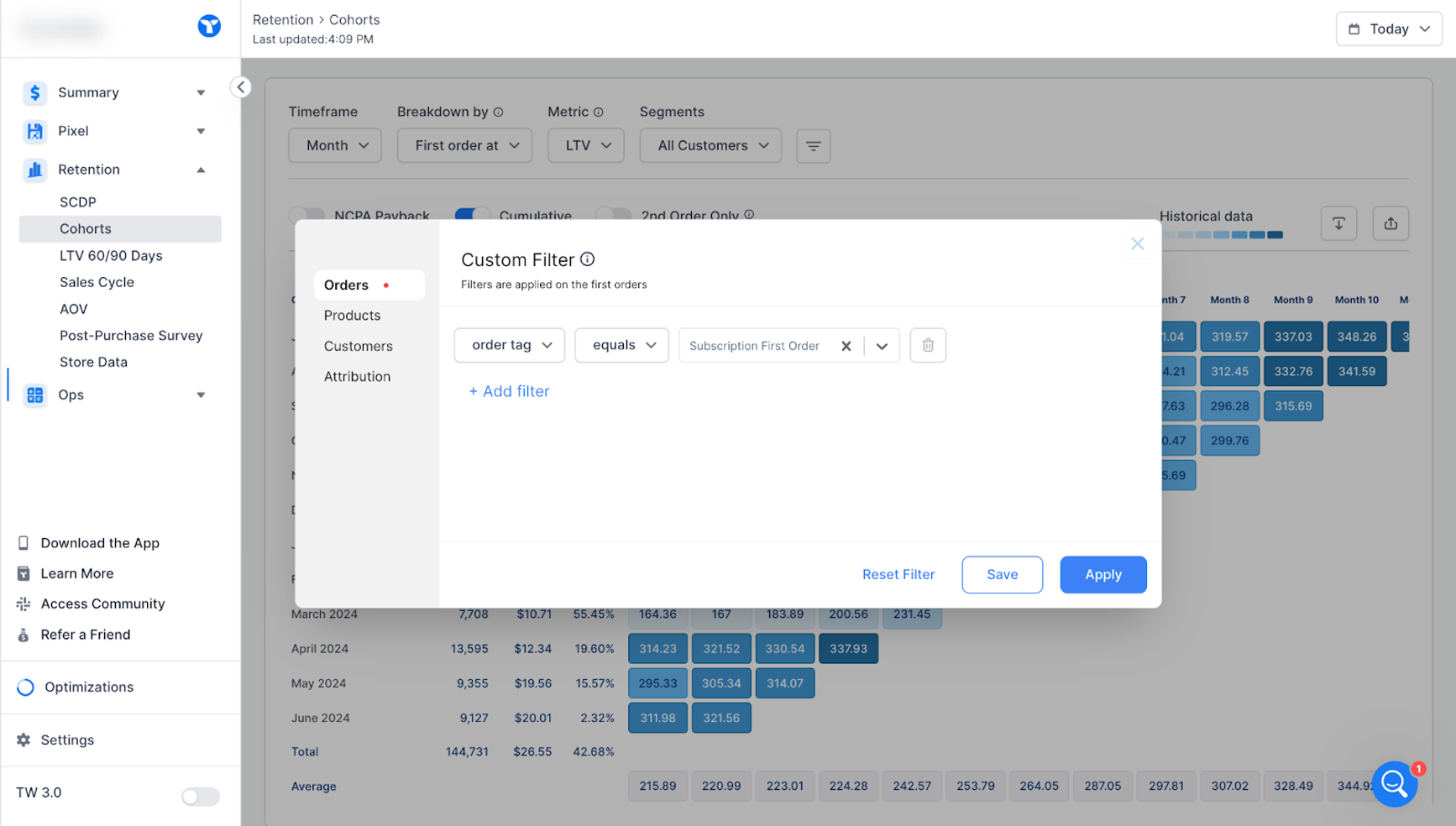The width and height of the screenshot is (1456, 826).
Task: Toggle the TW 3.0 switch
Action: [x=201, y=796]
